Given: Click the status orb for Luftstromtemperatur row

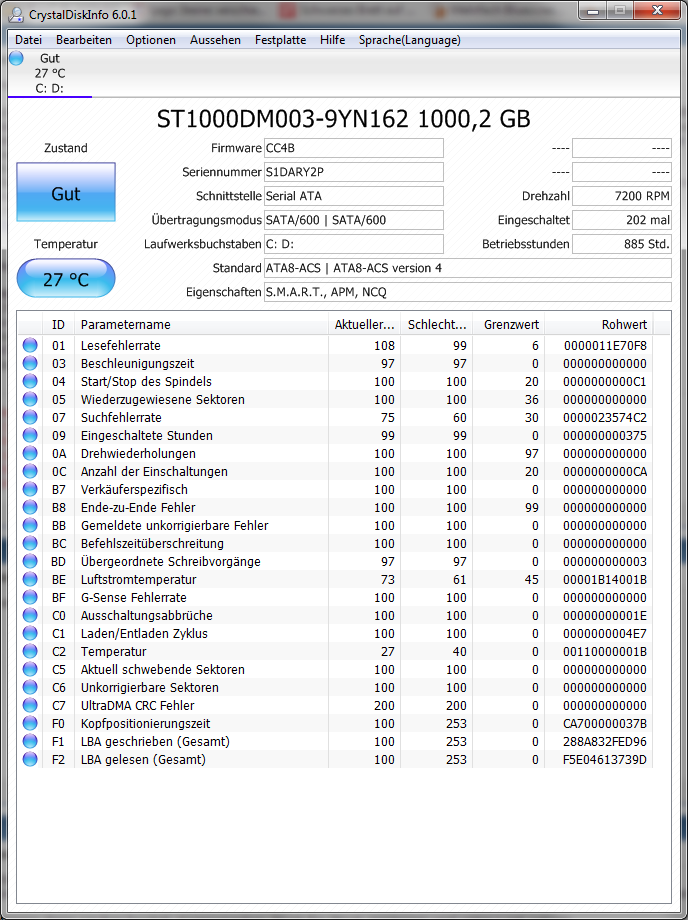Looking at the screenshot, I should pos(30,579).
